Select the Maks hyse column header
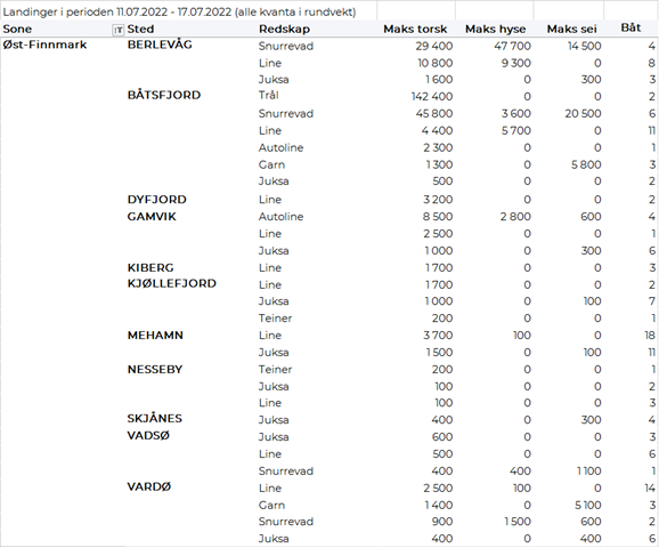The image size is (659, 547). coord(497,30)
